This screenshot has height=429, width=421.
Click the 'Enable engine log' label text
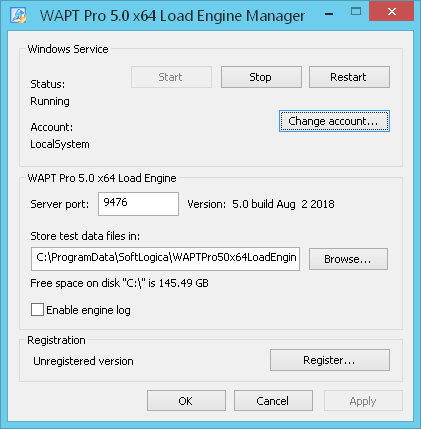[x=88, y=310]
